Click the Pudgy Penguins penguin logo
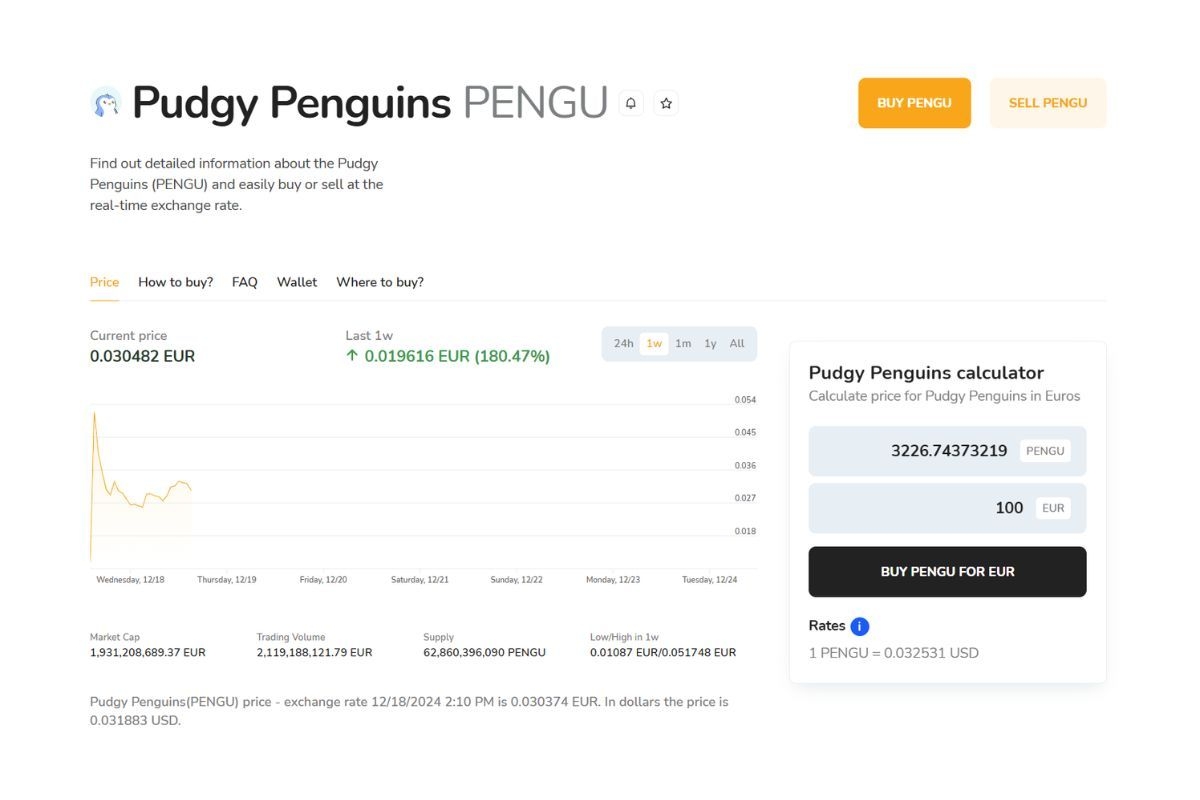Screen dimensions: 1200x800 pos(106,101)
